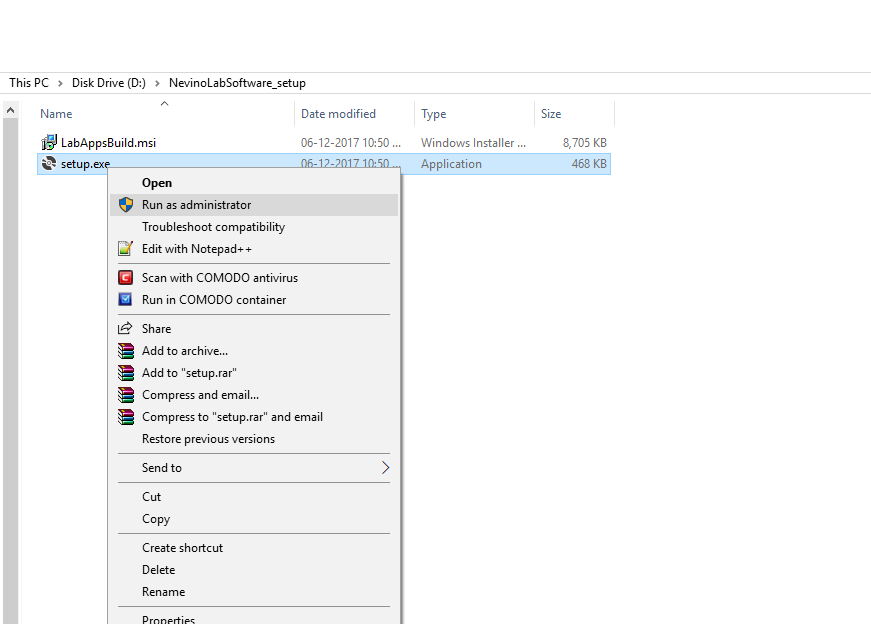Open the chevron after Disk Drive (D:)
The height and width of the screenshot is (624, 871).
158,83
